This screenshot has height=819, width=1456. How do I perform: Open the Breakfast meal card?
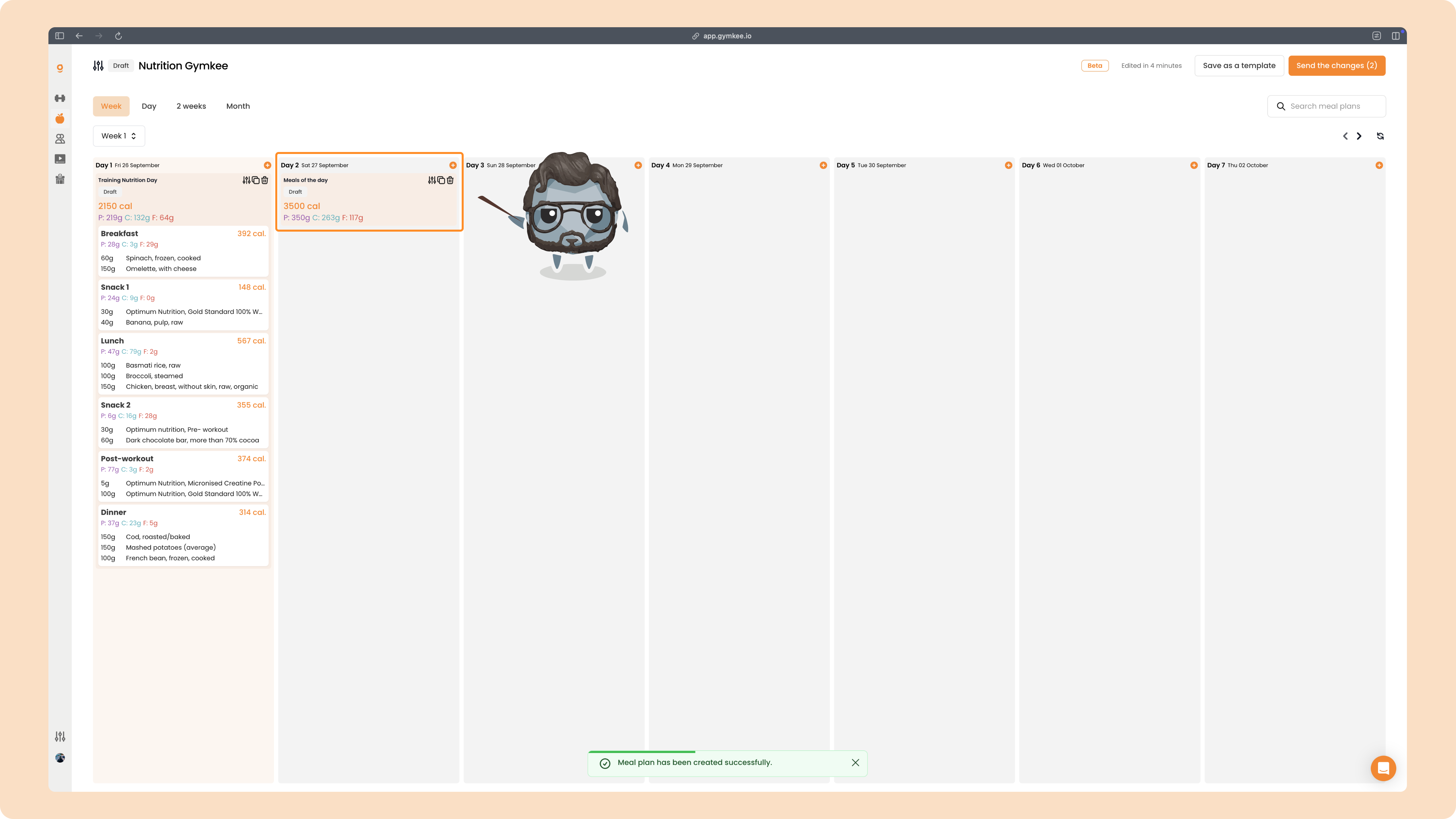(x=183, y=251)
